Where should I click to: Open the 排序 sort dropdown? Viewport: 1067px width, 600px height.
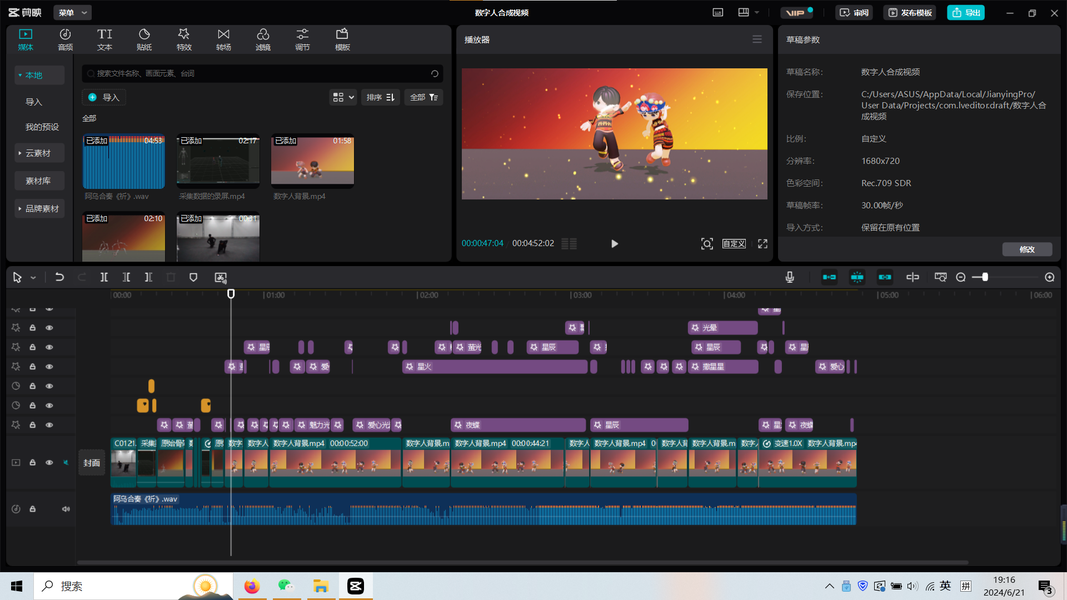(x=380, y=97)
